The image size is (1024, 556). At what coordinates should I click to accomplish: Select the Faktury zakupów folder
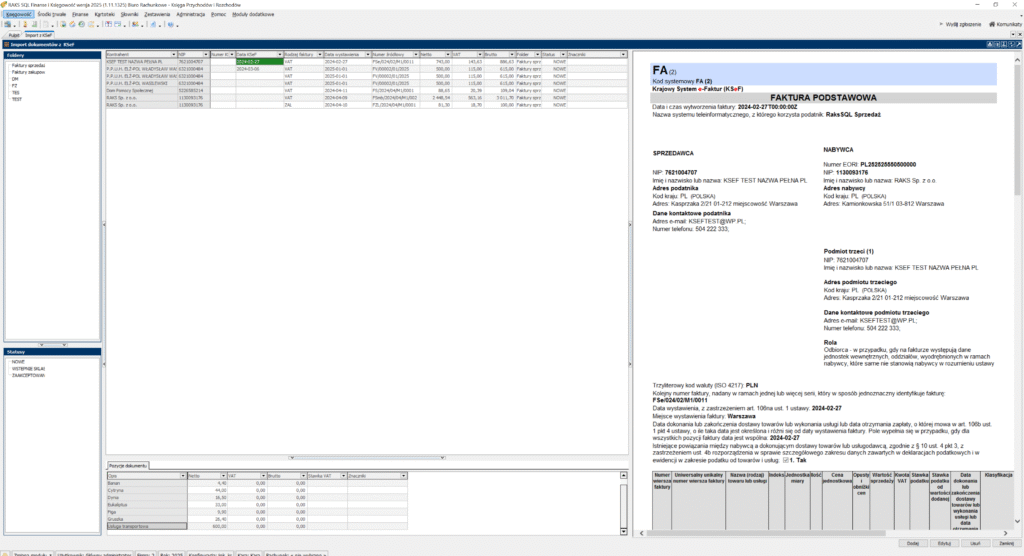click(x=28, y=72)
